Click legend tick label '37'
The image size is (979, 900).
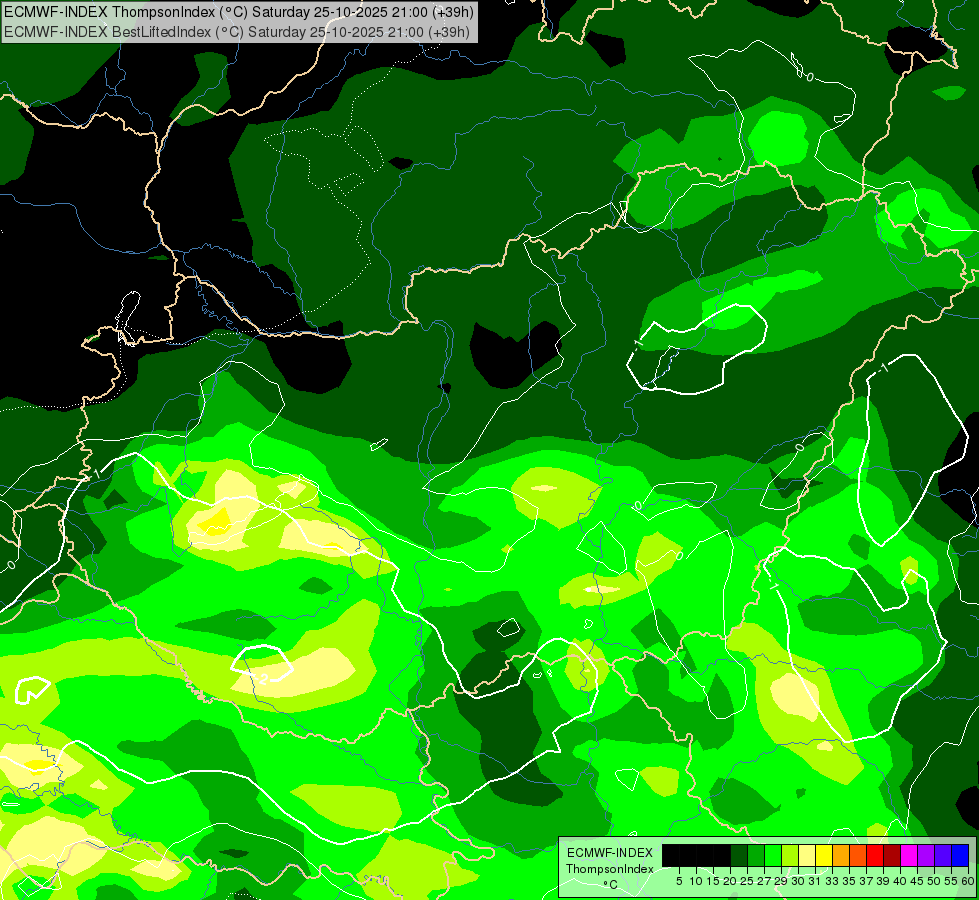[867, 881]
